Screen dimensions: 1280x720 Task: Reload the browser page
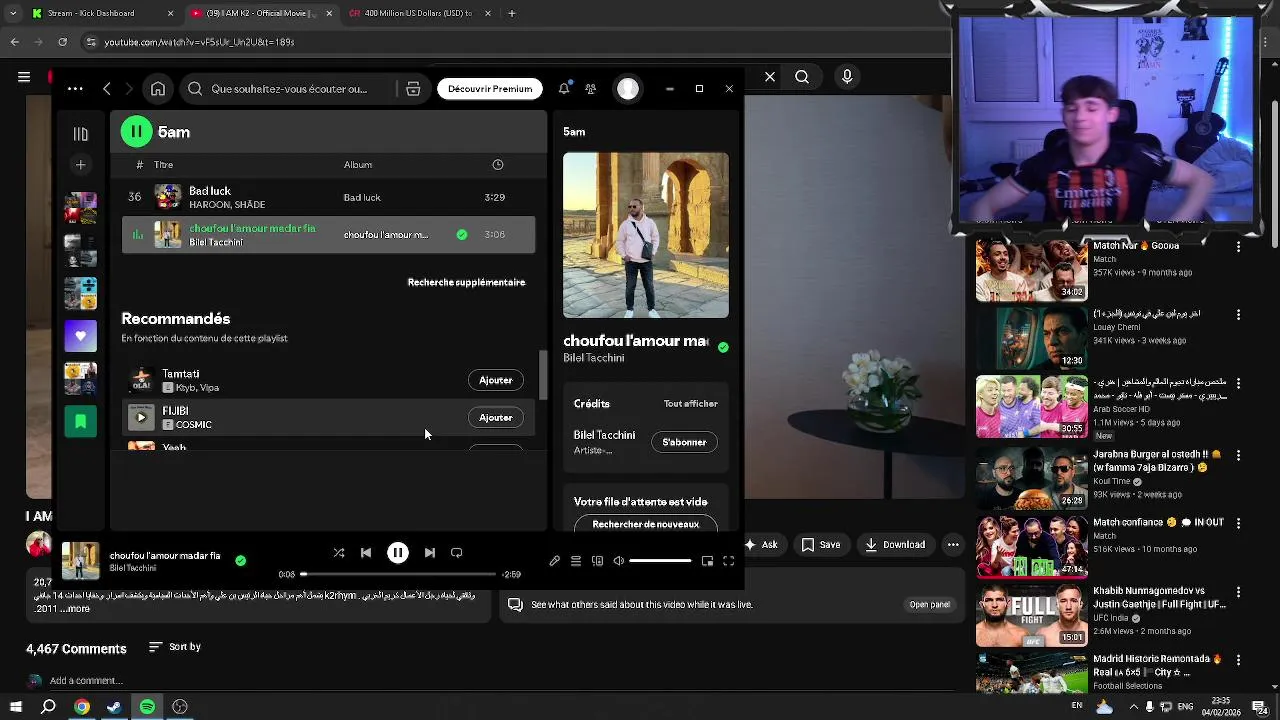63,42
